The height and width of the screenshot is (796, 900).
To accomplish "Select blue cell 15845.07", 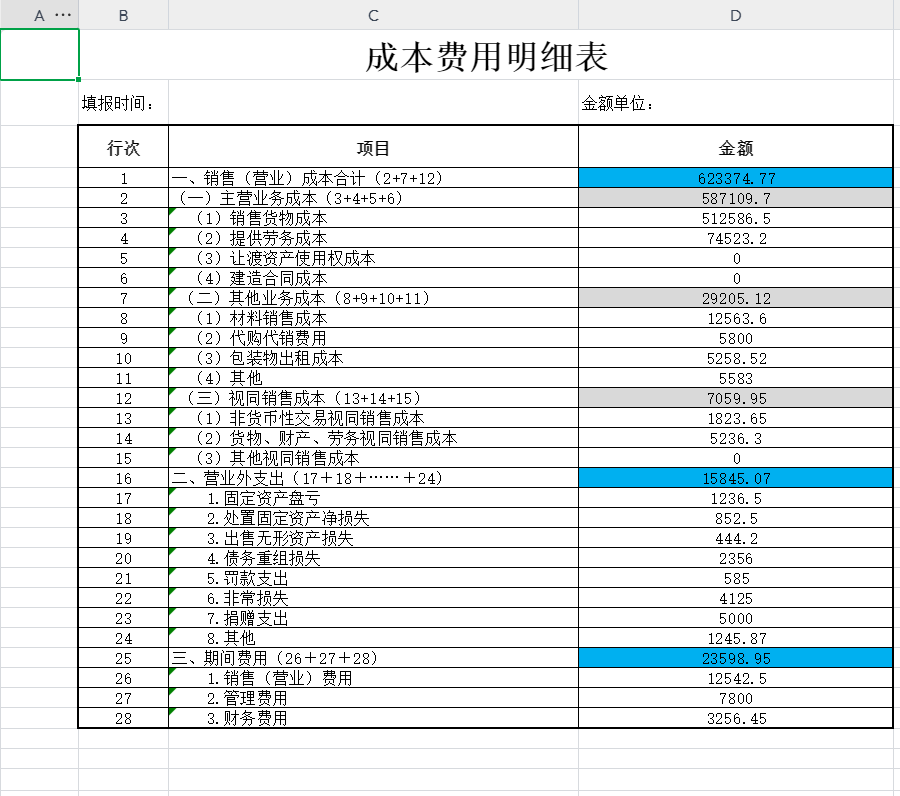I will pos(736,478).
